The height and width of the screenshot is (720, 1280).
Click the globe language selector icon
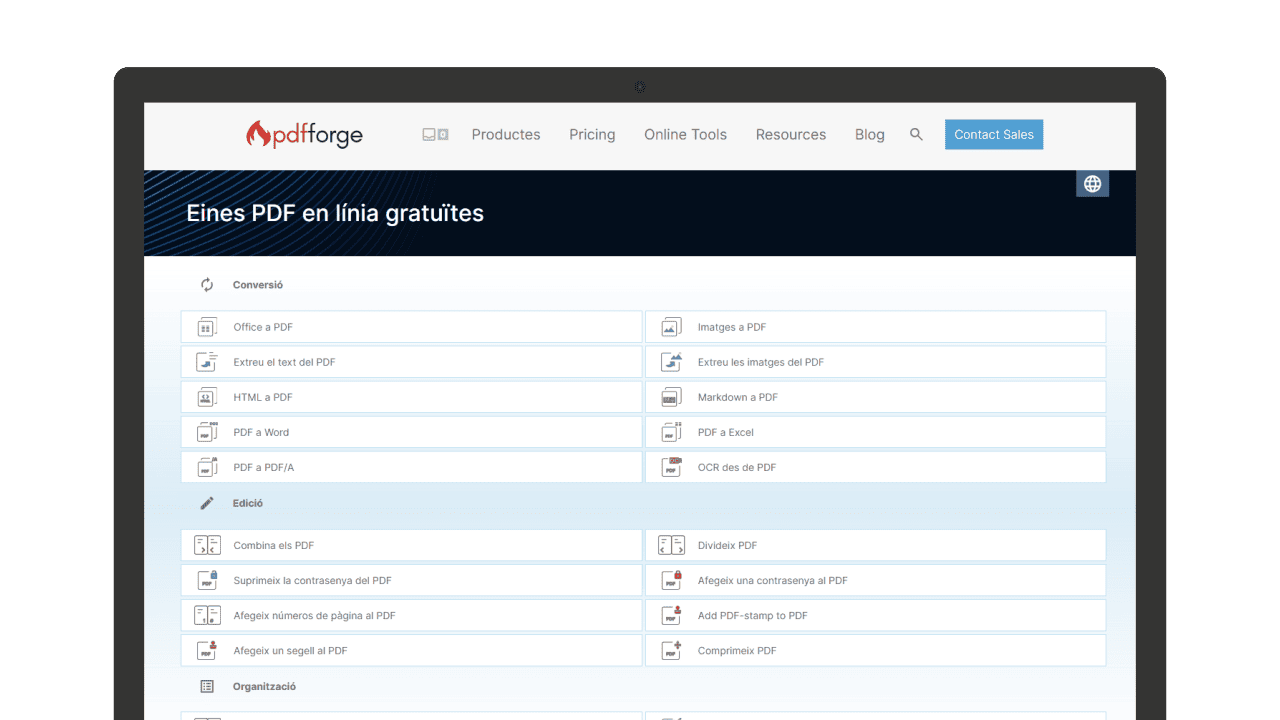pyautogui.click(x=1092, y=184)
